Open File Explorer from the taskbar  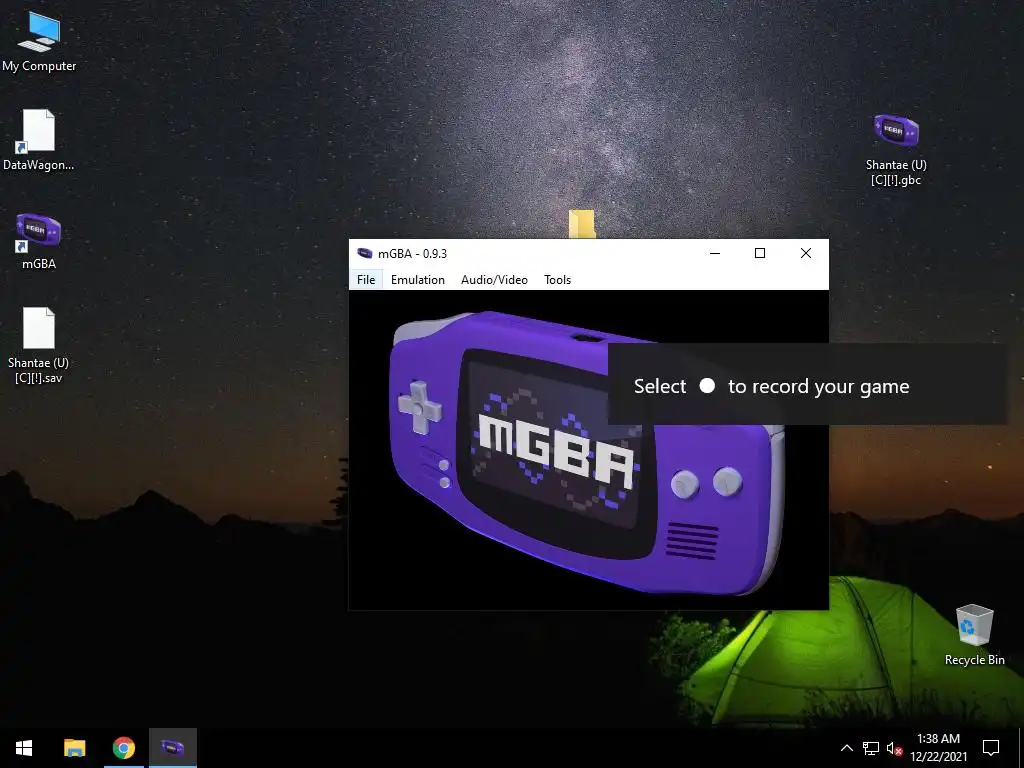click(x=74, y=748)
